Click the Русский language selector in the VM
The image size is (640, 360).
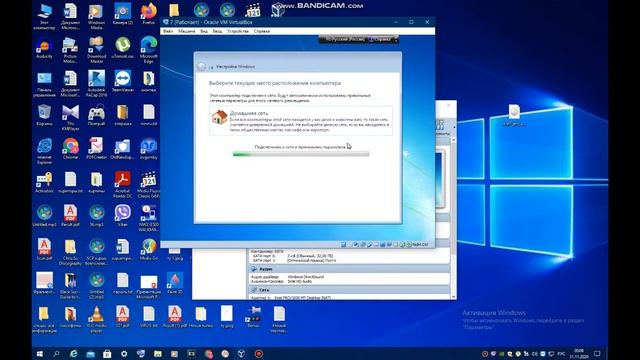(345, 39)
